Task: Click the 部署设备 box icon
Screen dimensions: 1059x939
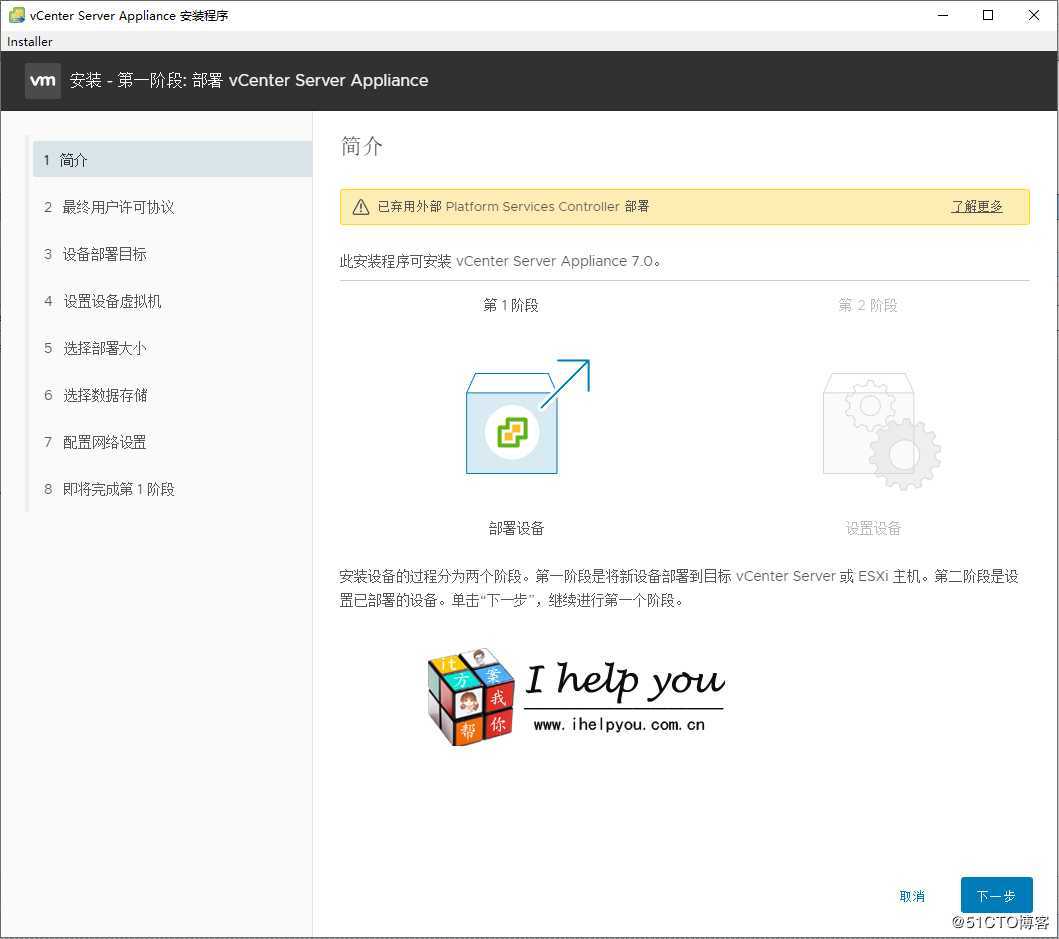Action: tap(527, 417)
